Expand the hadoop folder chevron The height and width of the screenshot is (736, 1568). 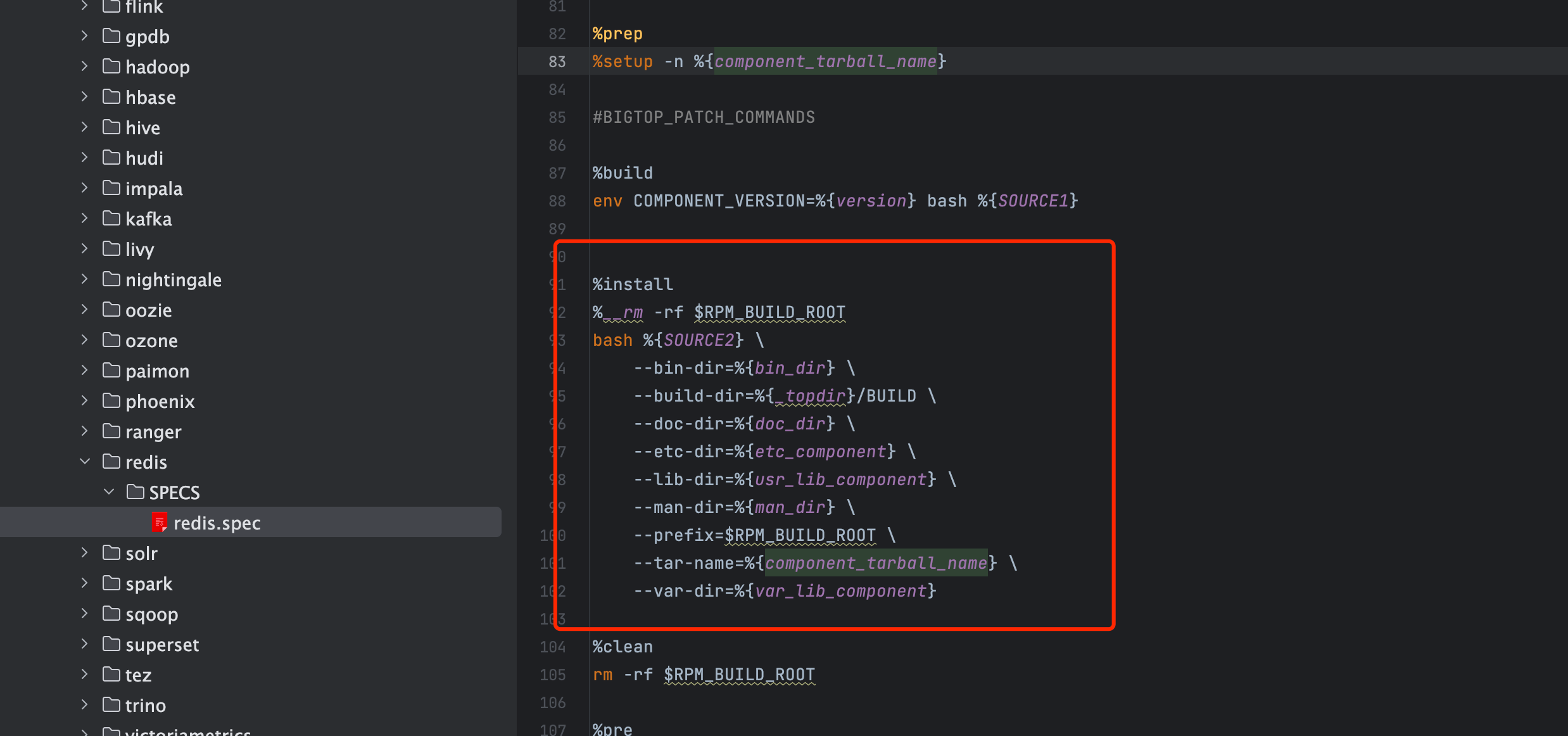pos(85,67)
